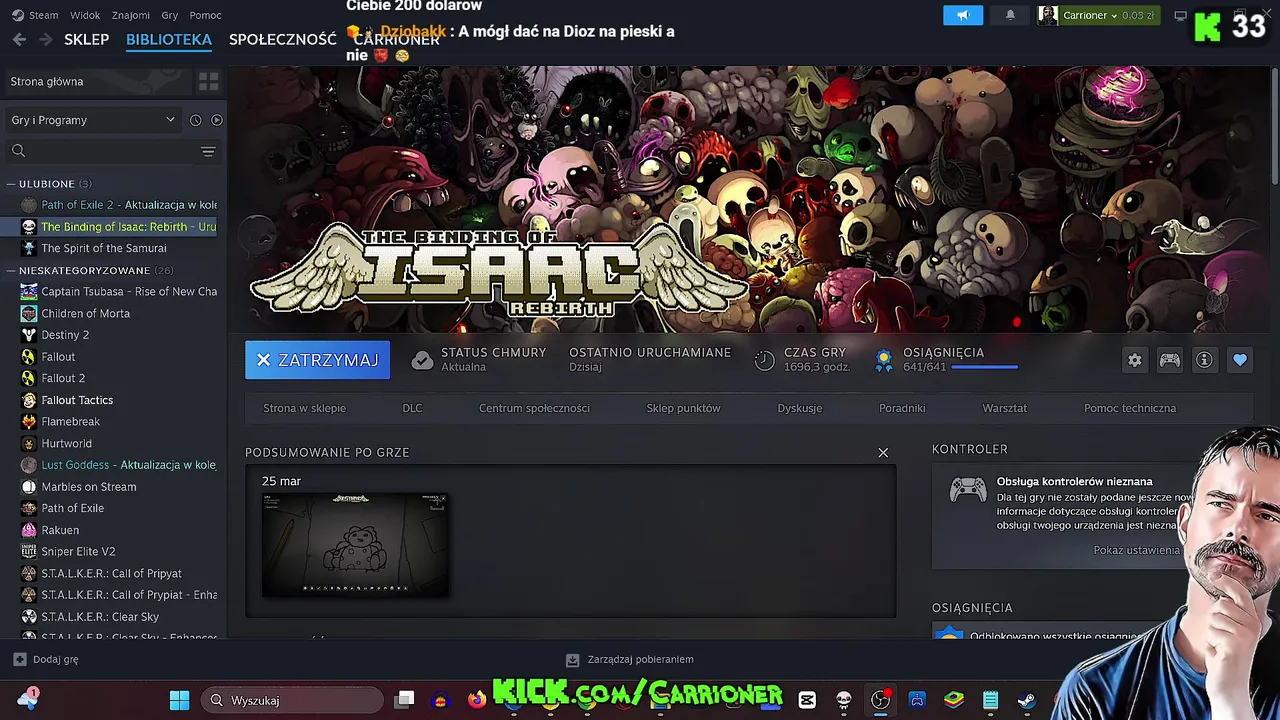
Task: Open the DLC link
Action: click(x=412, y=408)
